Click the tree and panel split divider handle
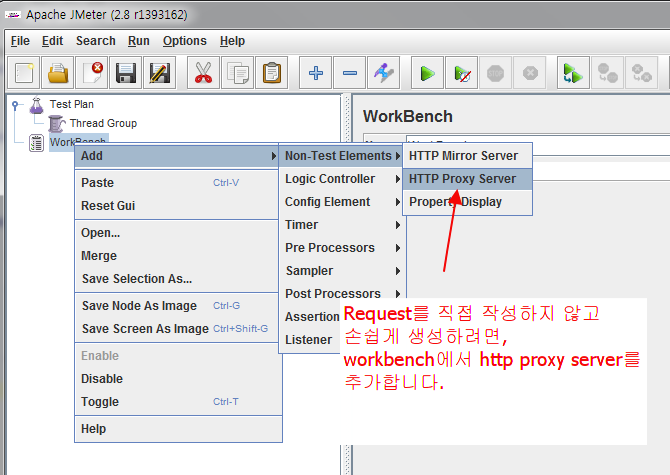Image resolution: width=670 pixels, height=475 pixels. point(347,282)
